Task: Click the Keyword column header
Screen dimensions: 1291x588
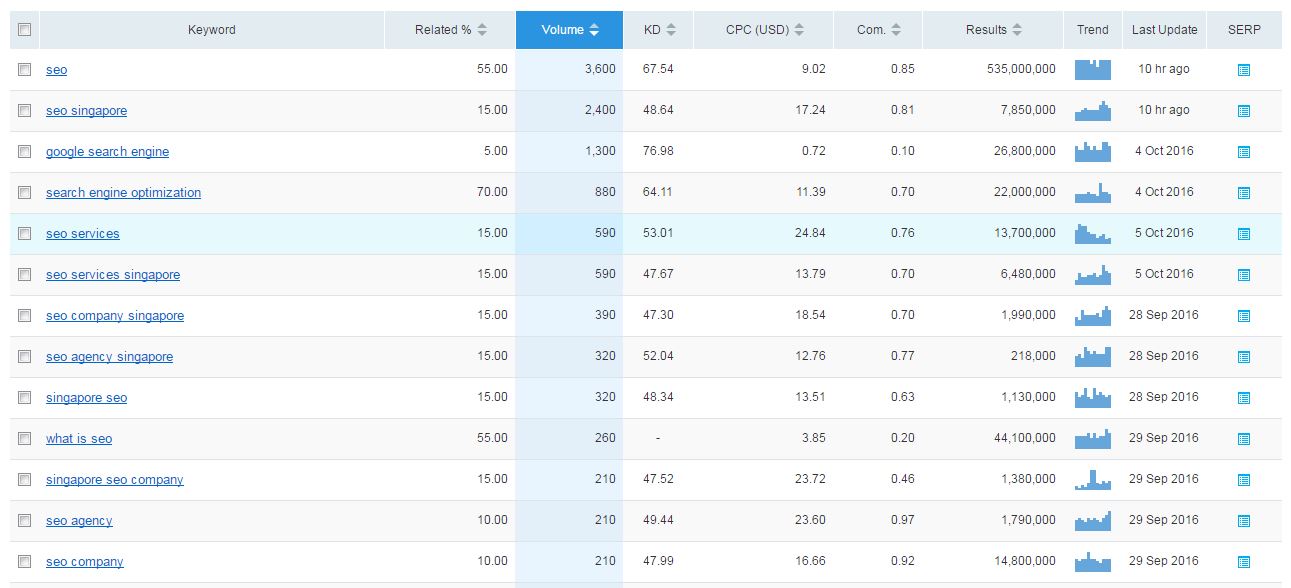Action: (x=212, y=30)
